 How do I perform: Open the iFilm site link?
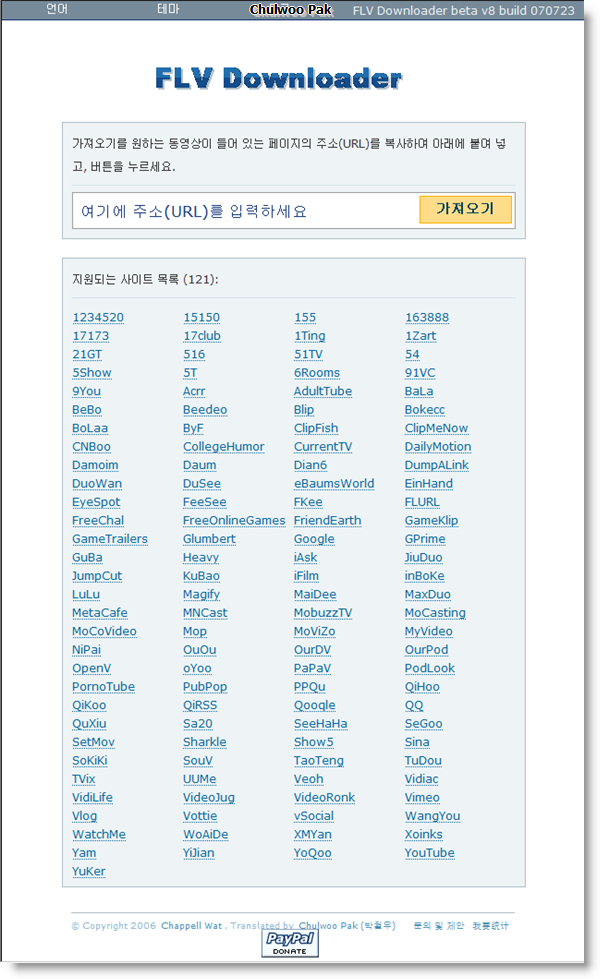(x=307, y=576)
